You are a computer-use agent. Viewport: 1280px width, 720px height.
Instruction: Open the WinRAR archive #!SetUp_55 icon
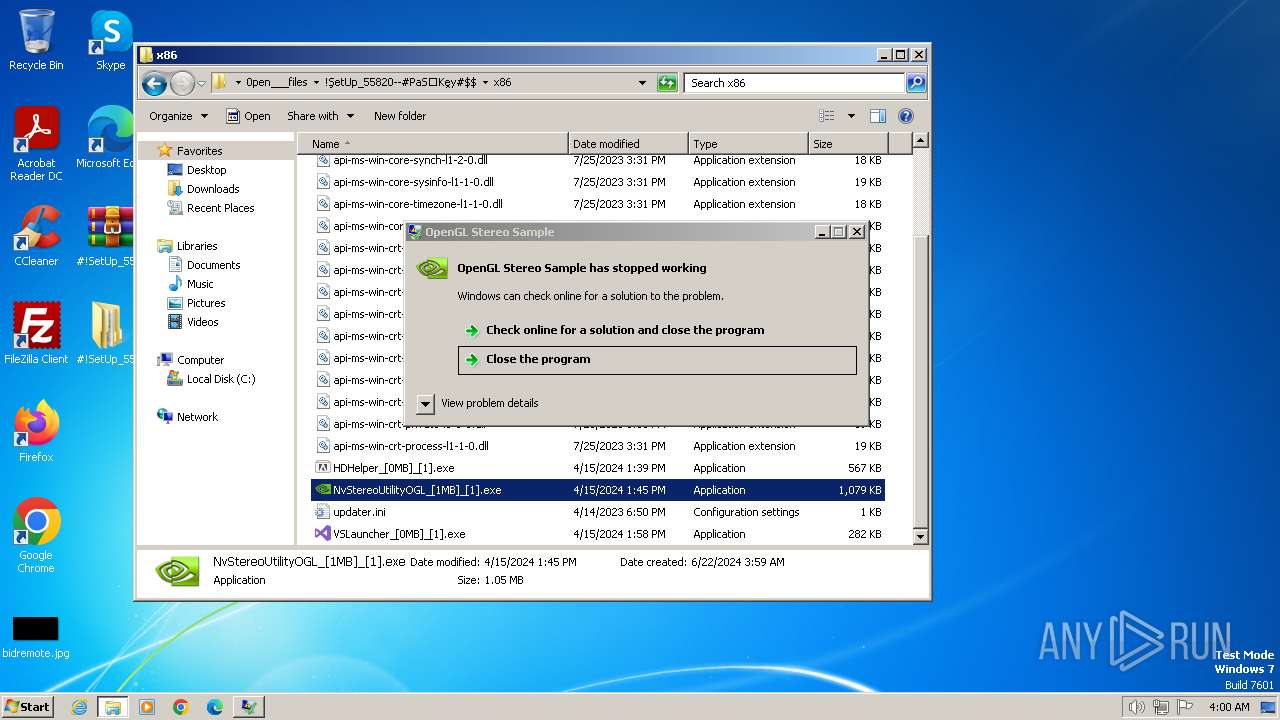coord(109,236)
